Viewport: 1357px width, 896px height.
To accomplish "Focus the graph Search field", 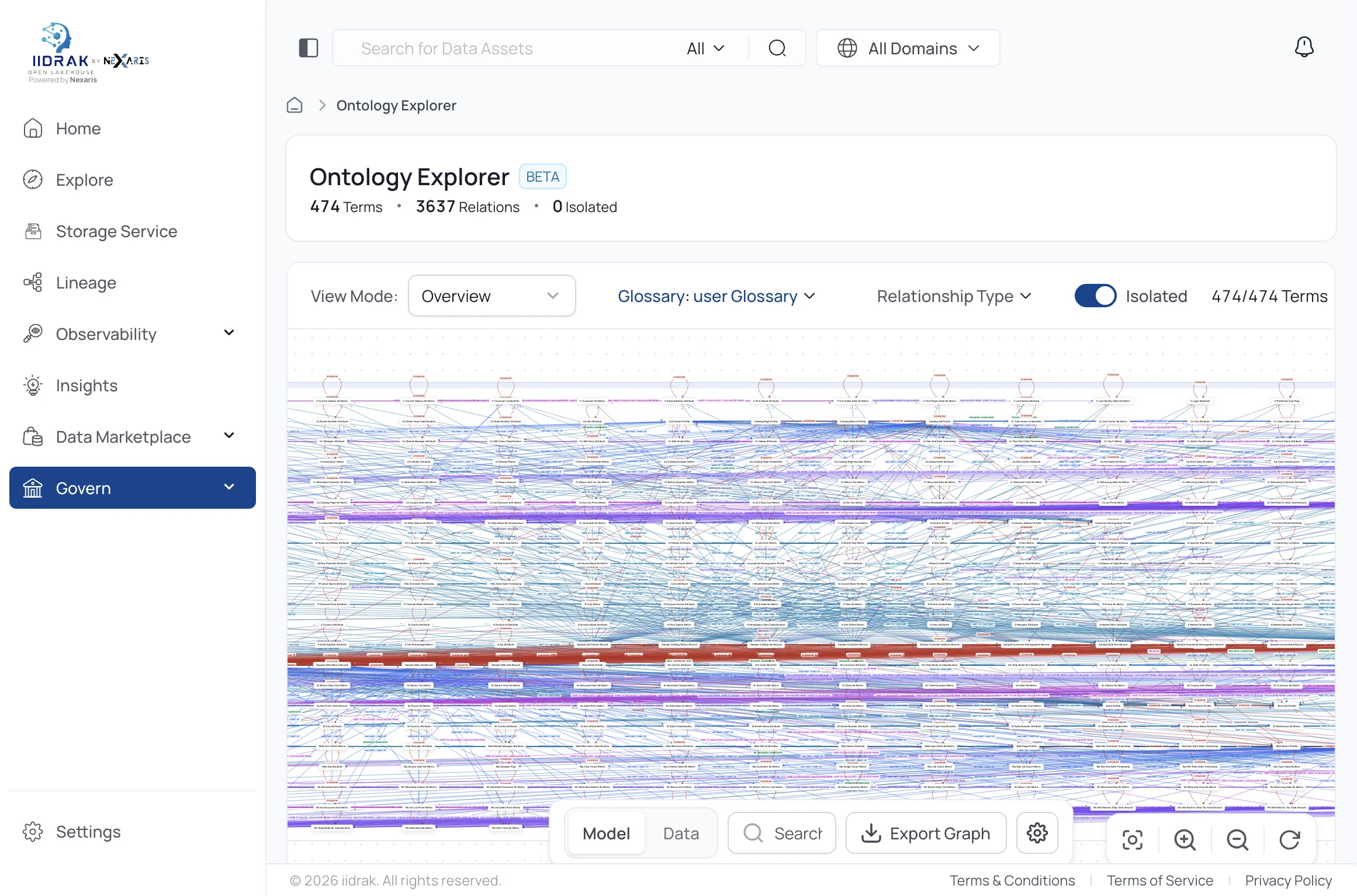I will pyautogui.click(x=782, y=834).
